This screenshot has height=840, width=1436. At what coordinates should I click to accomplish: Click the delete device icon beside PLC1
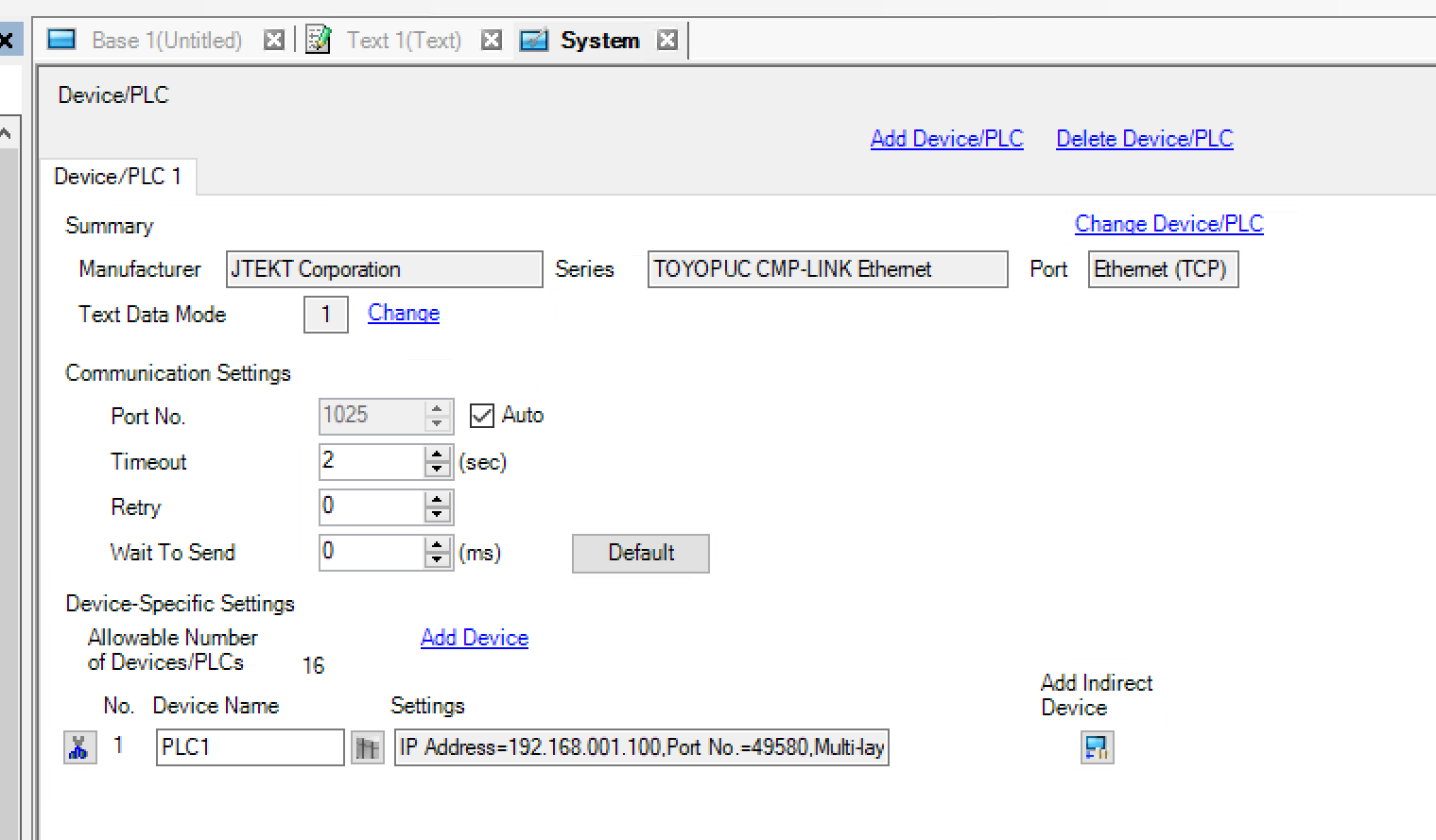pos(79,747)
